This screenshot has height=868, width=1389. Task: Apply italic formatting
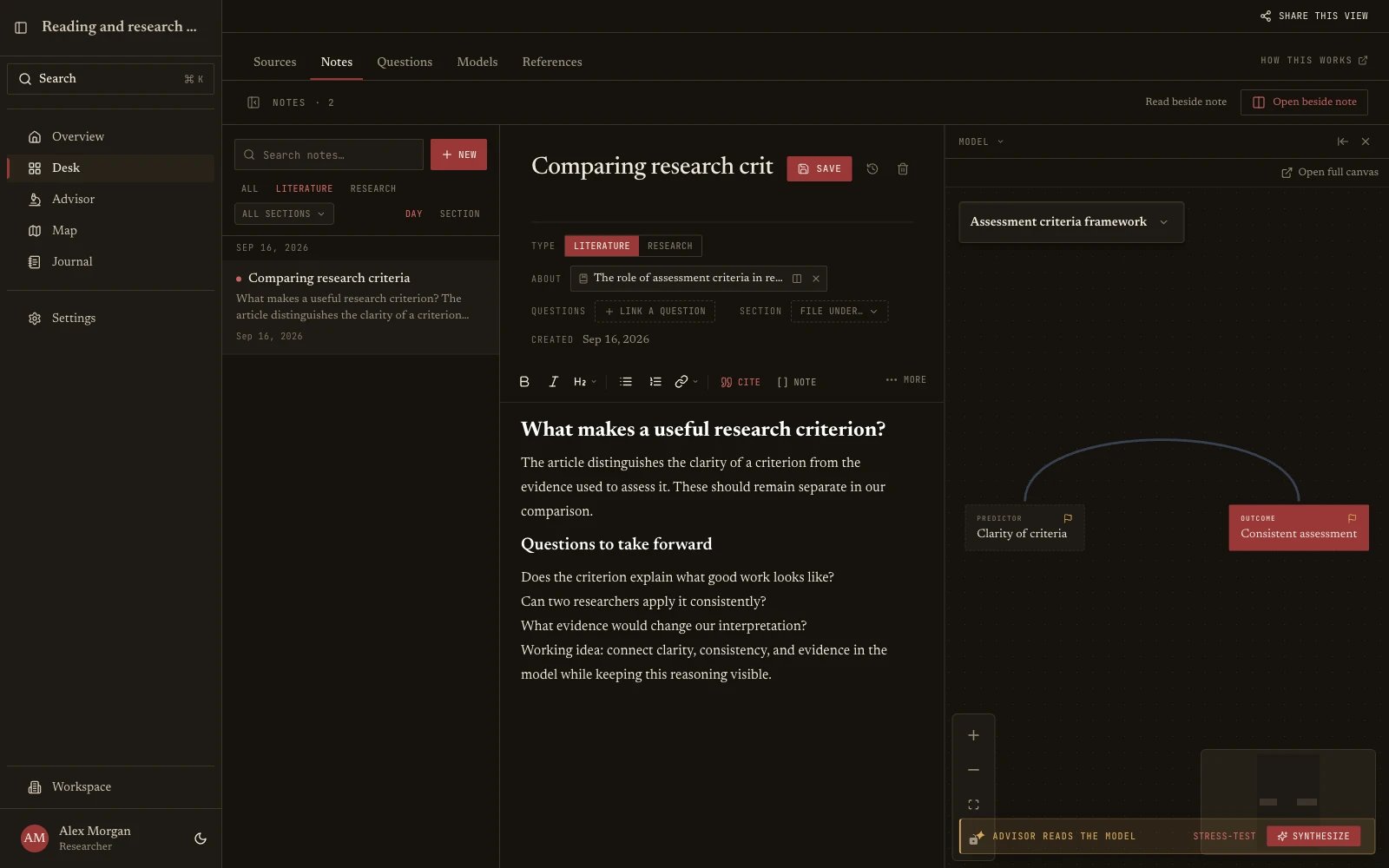point(553,382)
